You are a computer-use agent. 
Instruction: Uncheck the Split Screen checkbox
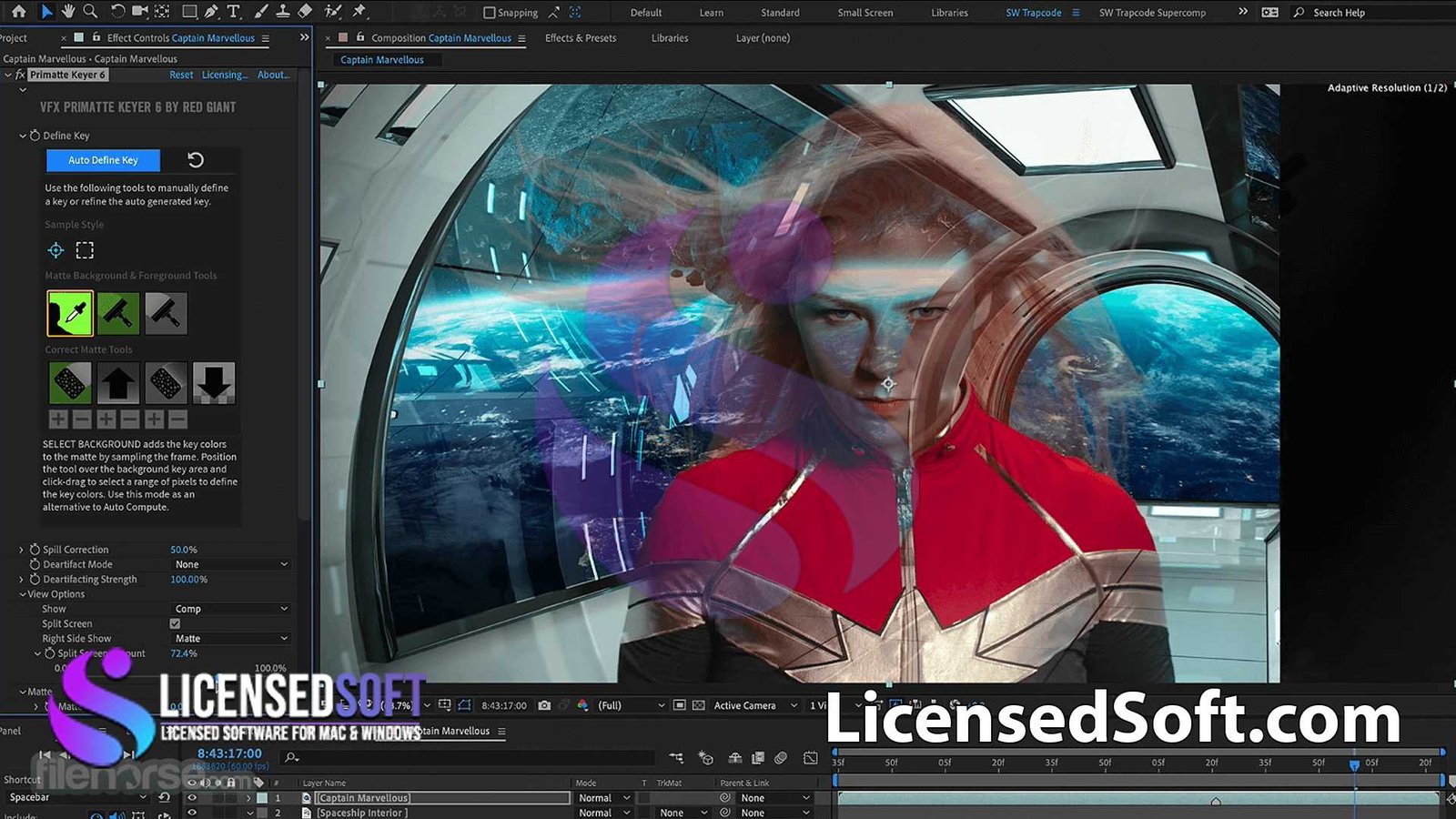pos(175,623)
